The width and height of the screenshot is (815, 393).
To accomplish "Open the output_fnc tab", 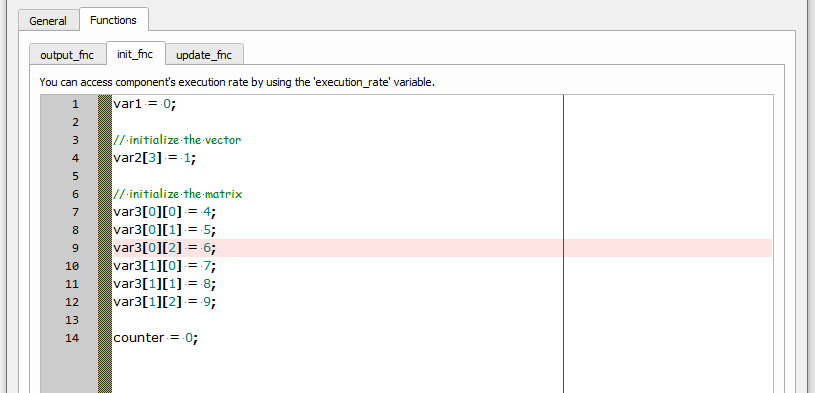I will point(67,55).
